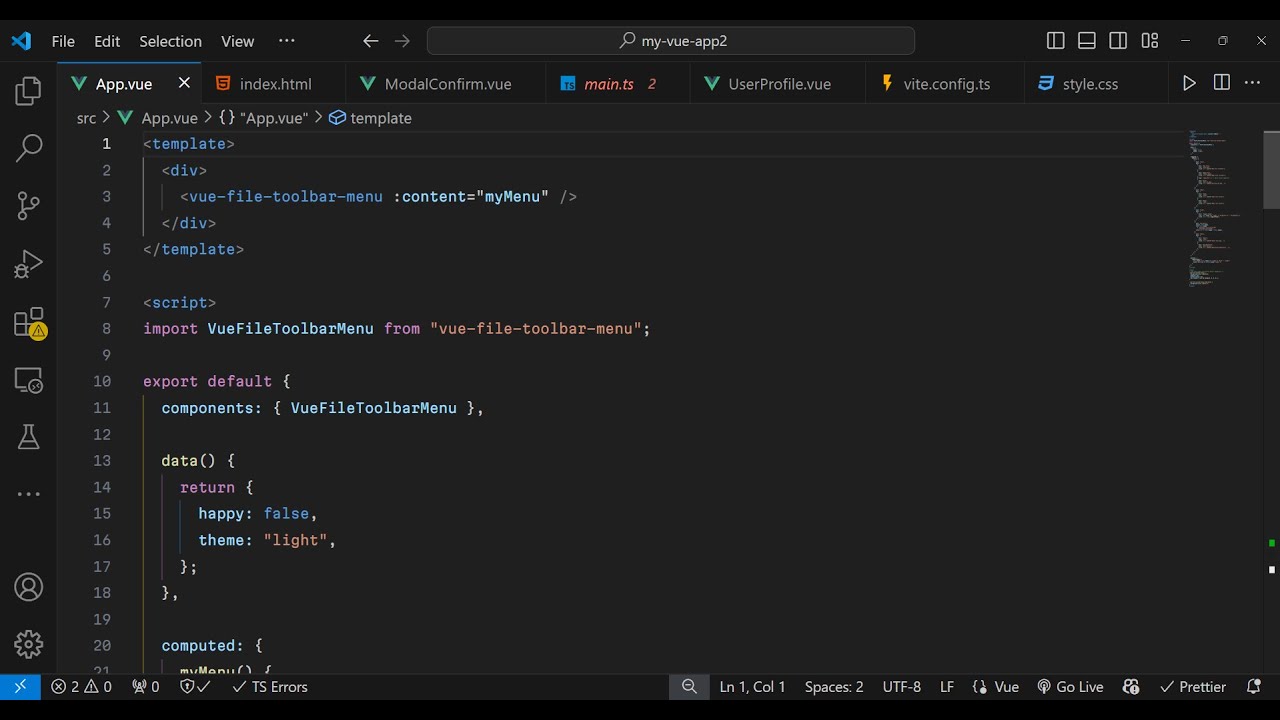
Task: Switch to vite.config.ts tab
Action: click(945, 84)
